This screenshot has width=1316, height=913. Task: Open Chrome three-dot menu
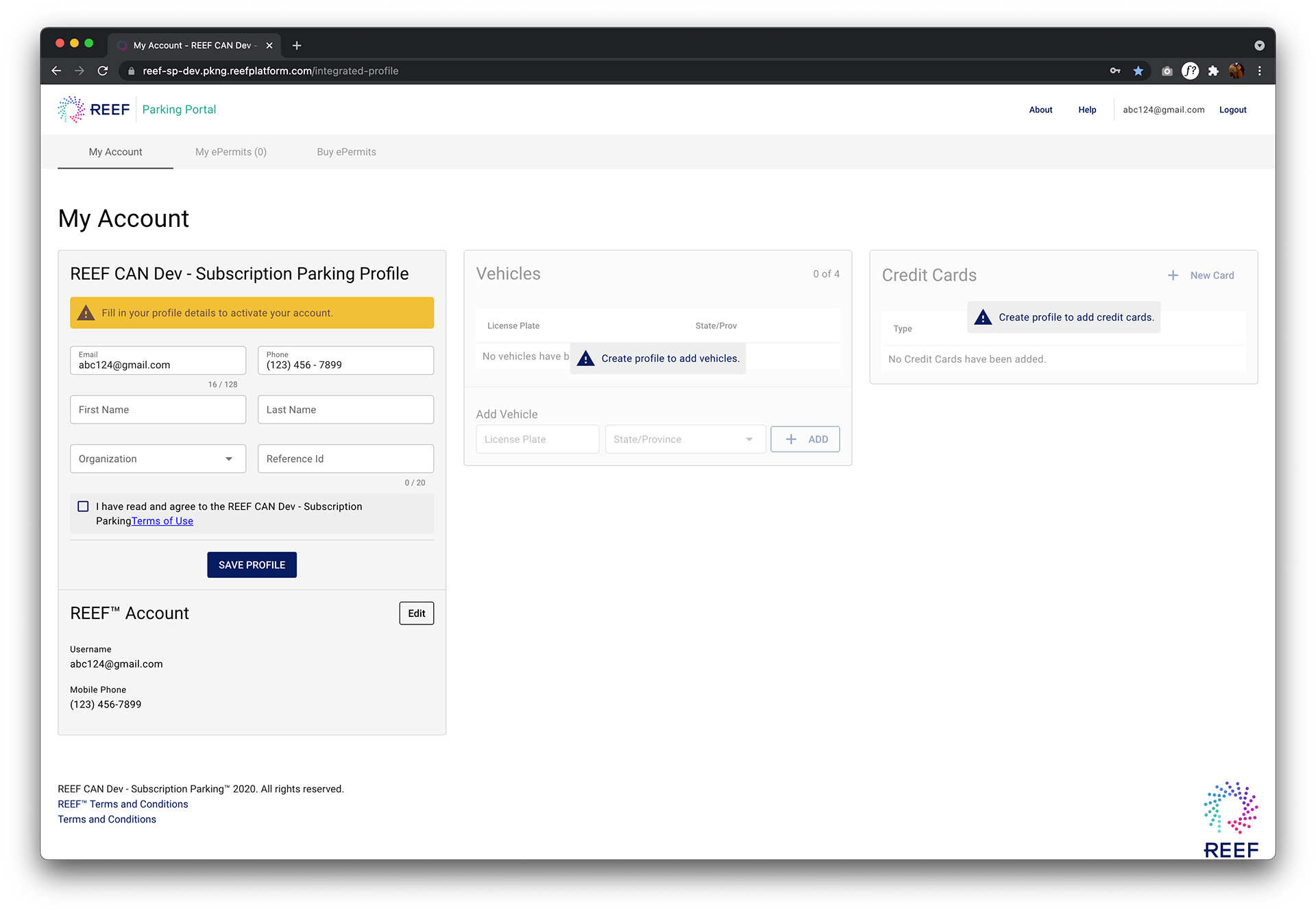pyautogui.click(x=1260, y=71)
